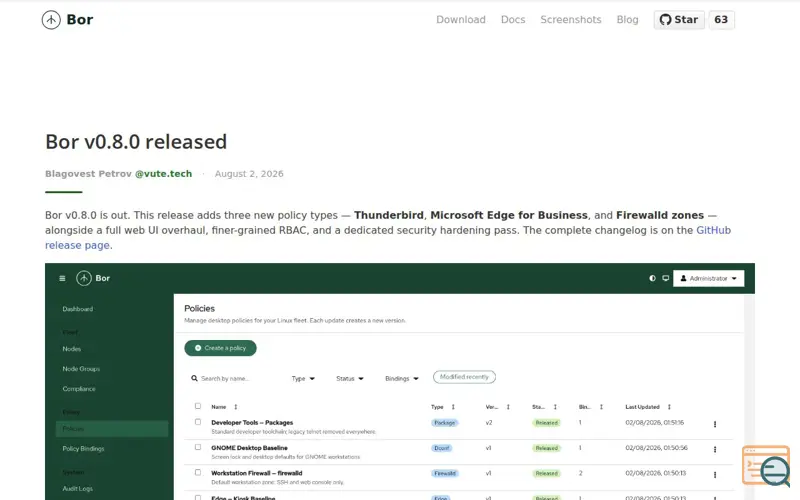
Task: Click Released status in Developer Tools row
Action: 546,423
